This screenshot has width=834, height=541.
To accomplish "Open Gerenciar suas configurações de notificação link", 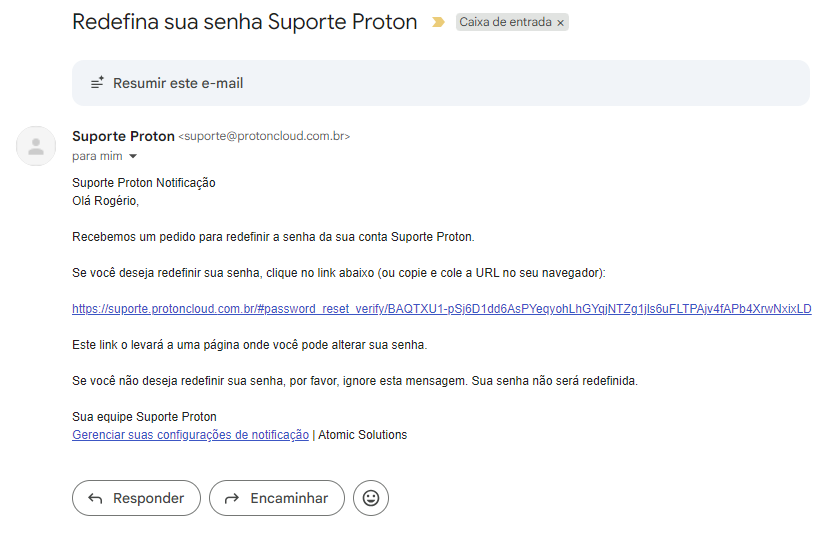I will [x=190, y=435].
